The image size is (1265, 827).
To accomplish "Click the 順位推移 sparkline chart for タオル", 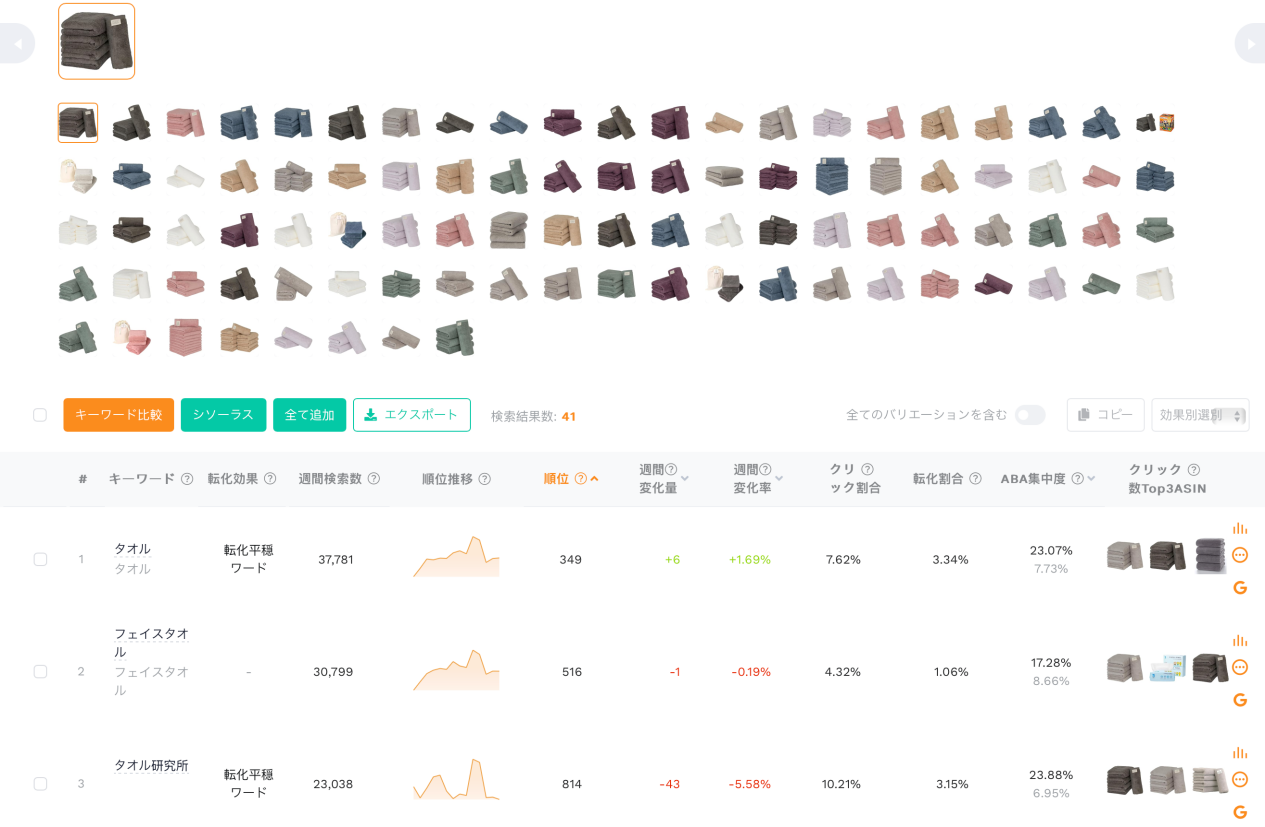I will pyautogui.click(x=456, y=559).
